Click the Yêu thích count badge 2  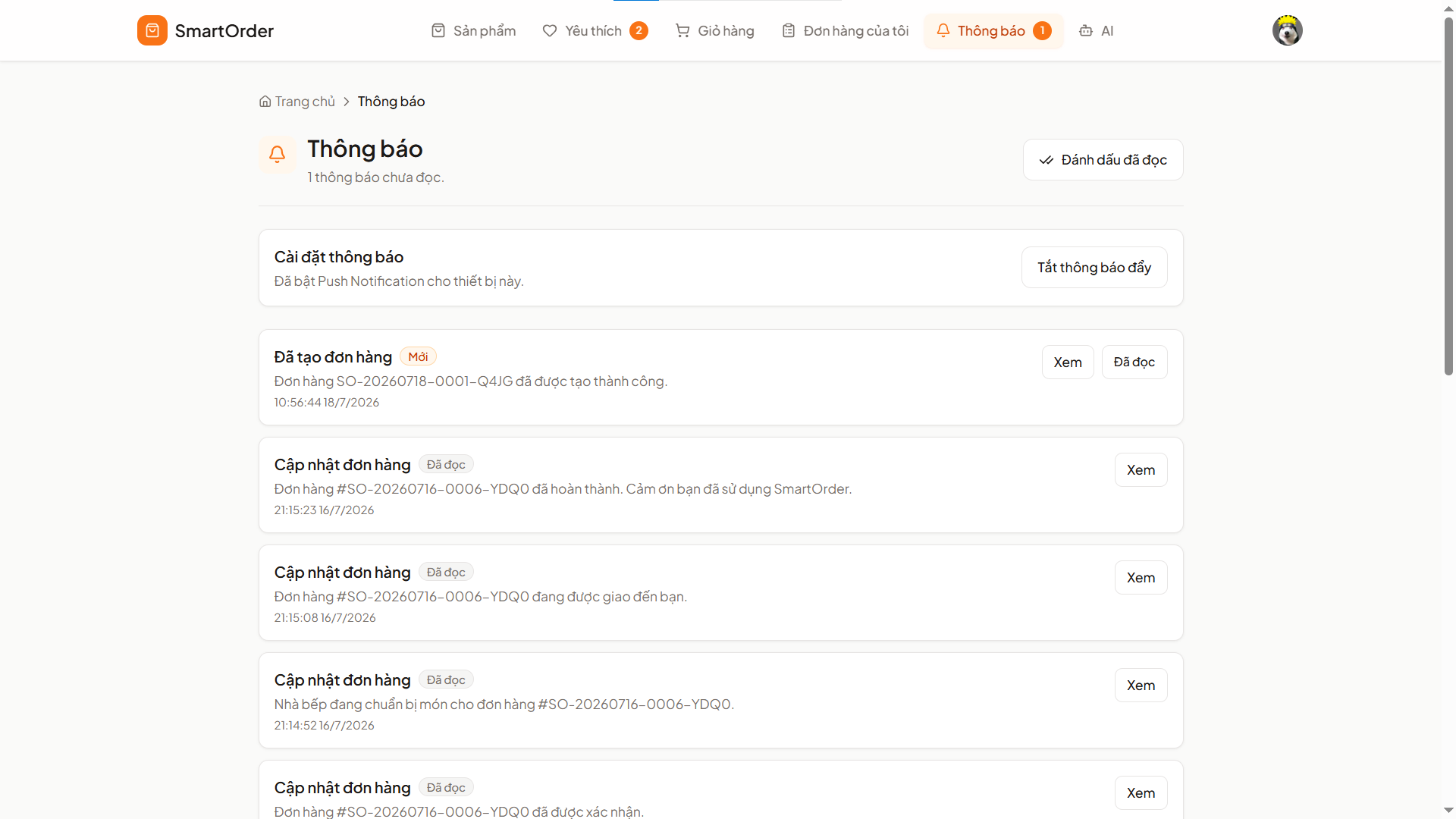coord(639,30)
